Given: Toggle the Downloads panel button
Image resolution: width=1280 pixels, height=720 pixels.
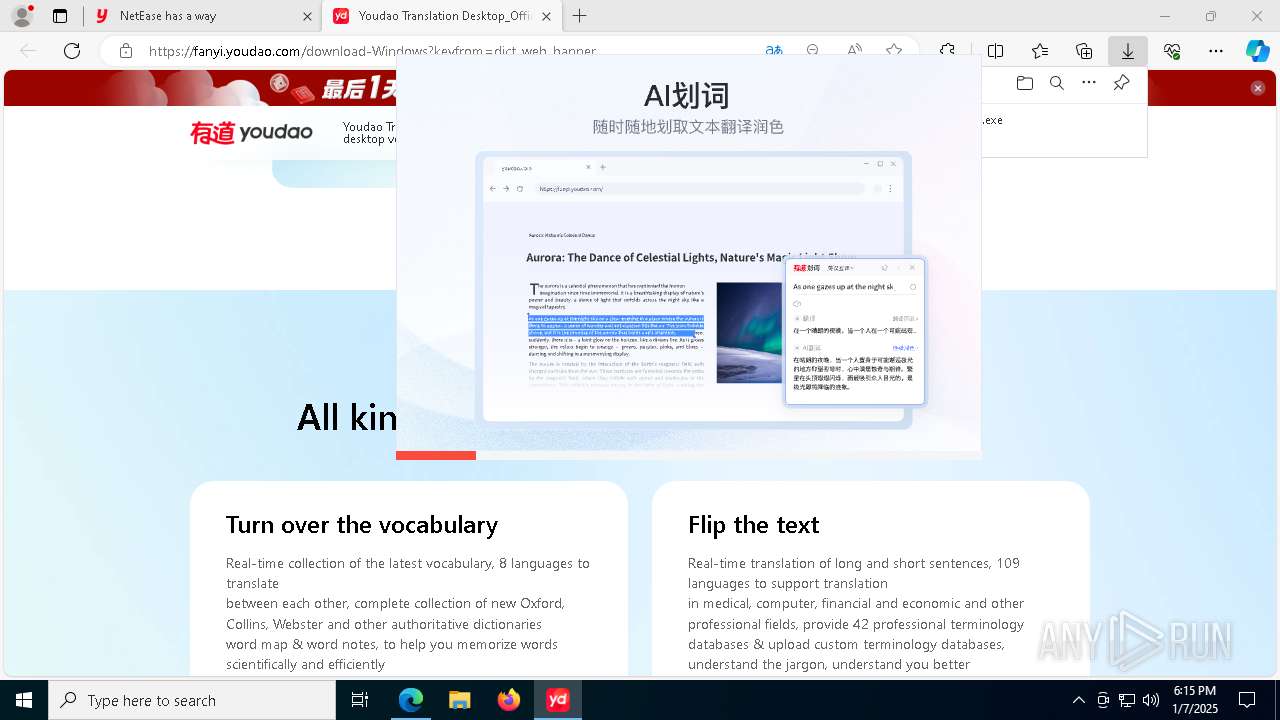Looking at the screenshot, I should [x=1128, y=51].
